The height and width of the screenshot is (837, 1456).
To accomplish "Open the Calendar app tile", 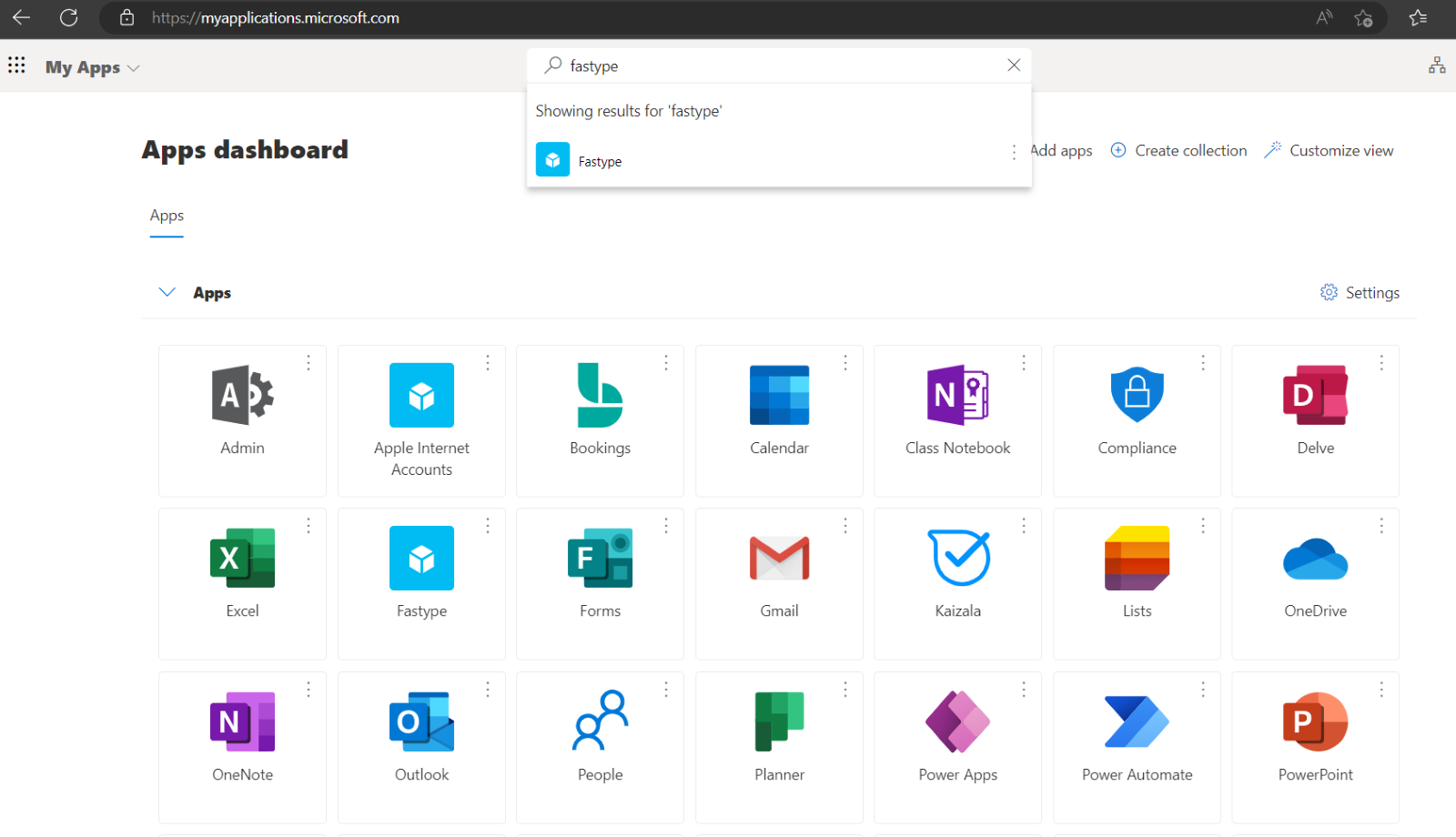I will click(779, 420).
